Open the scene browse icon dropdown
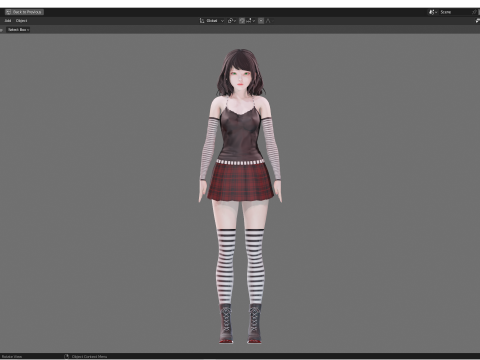This screenshot has height=360, width=480. [x=433, y=12]
